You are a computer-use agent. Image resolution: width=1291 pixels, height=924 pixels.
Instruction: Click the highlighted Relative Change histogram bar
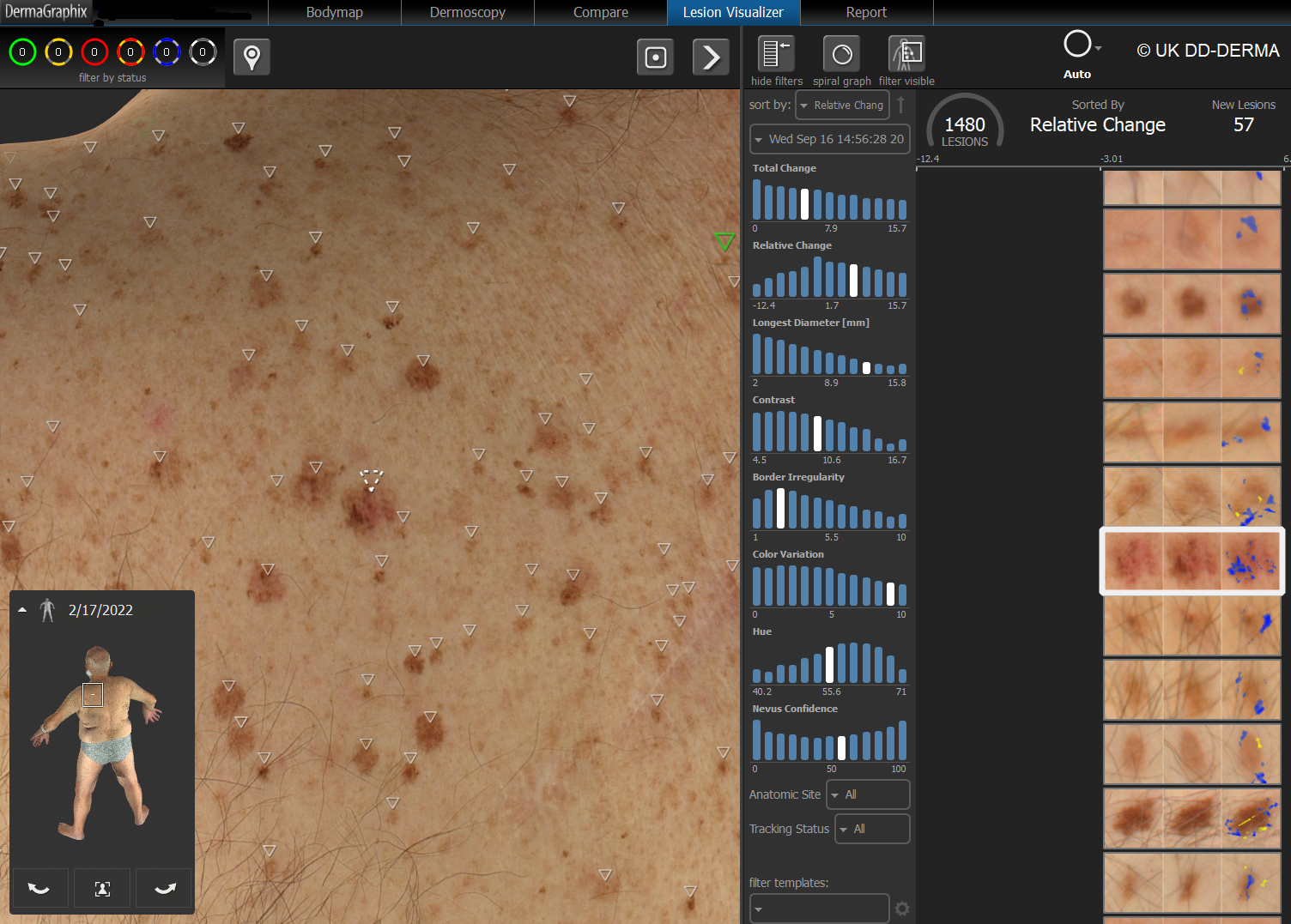tap(853, 281)
